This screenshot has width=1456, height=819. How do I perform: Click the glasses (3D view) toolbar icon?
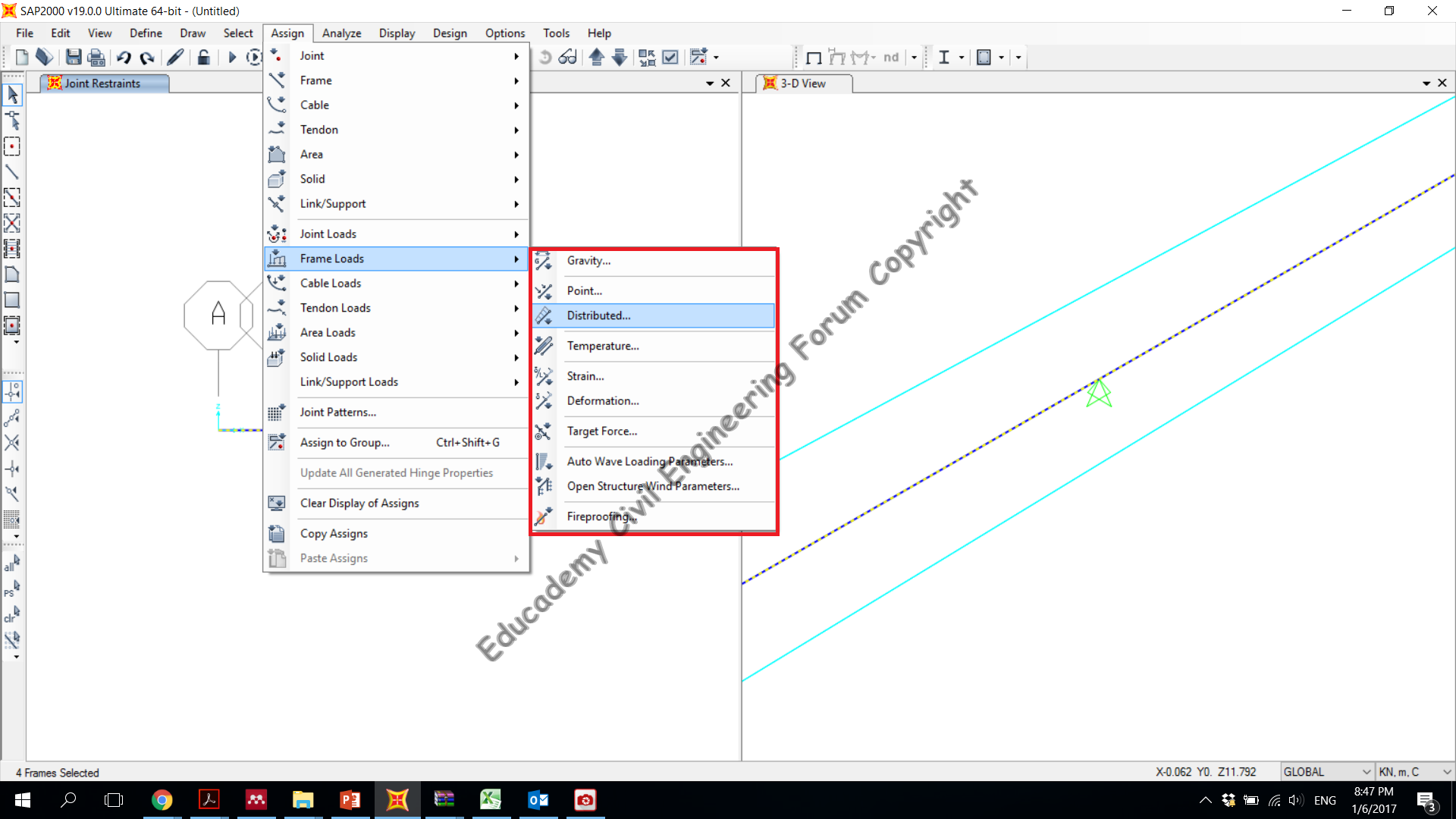pyautogui.click(x=568, y=57)
